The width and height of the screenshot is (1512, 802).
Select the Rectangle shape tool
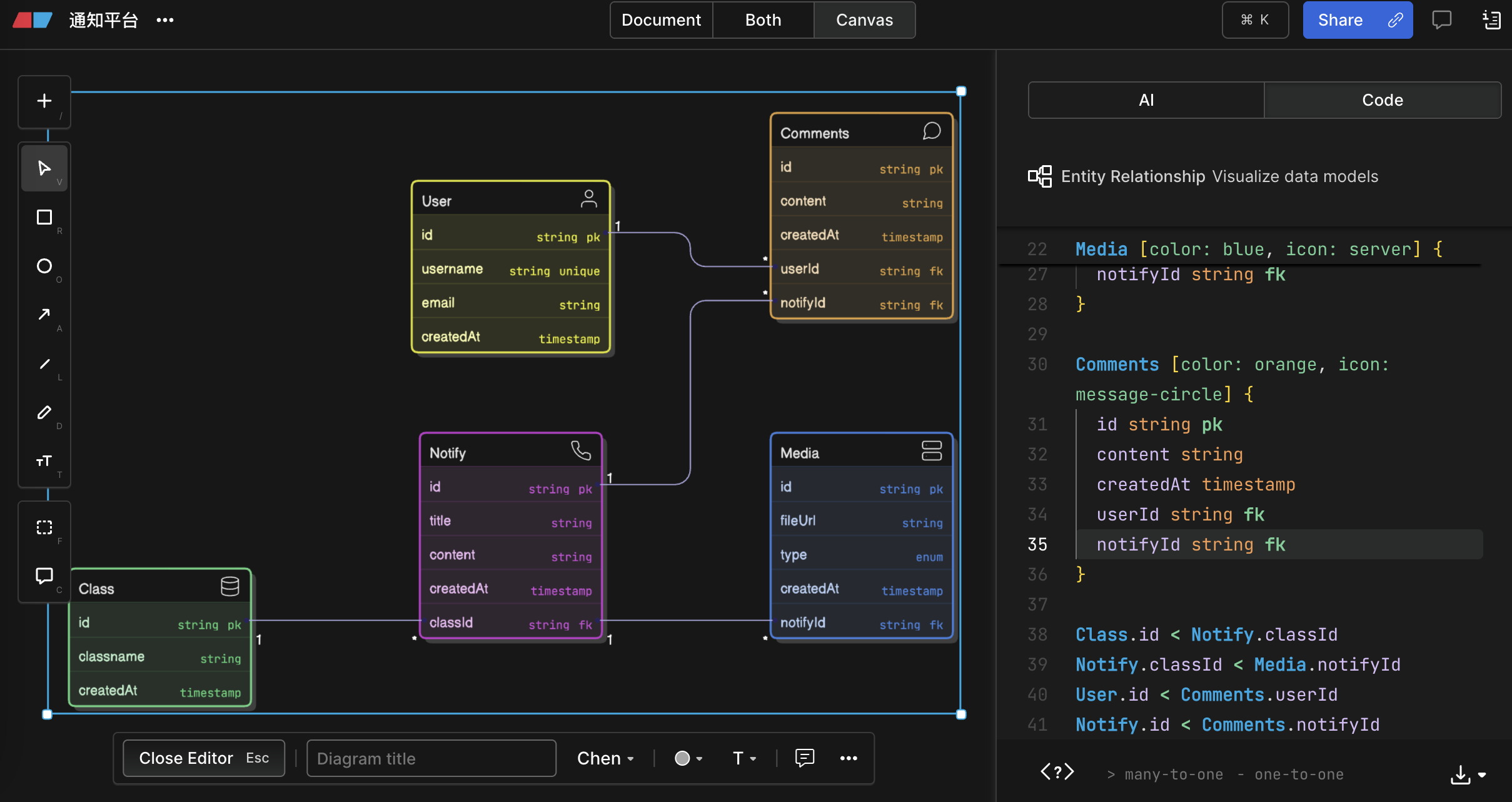click(44, 218)
